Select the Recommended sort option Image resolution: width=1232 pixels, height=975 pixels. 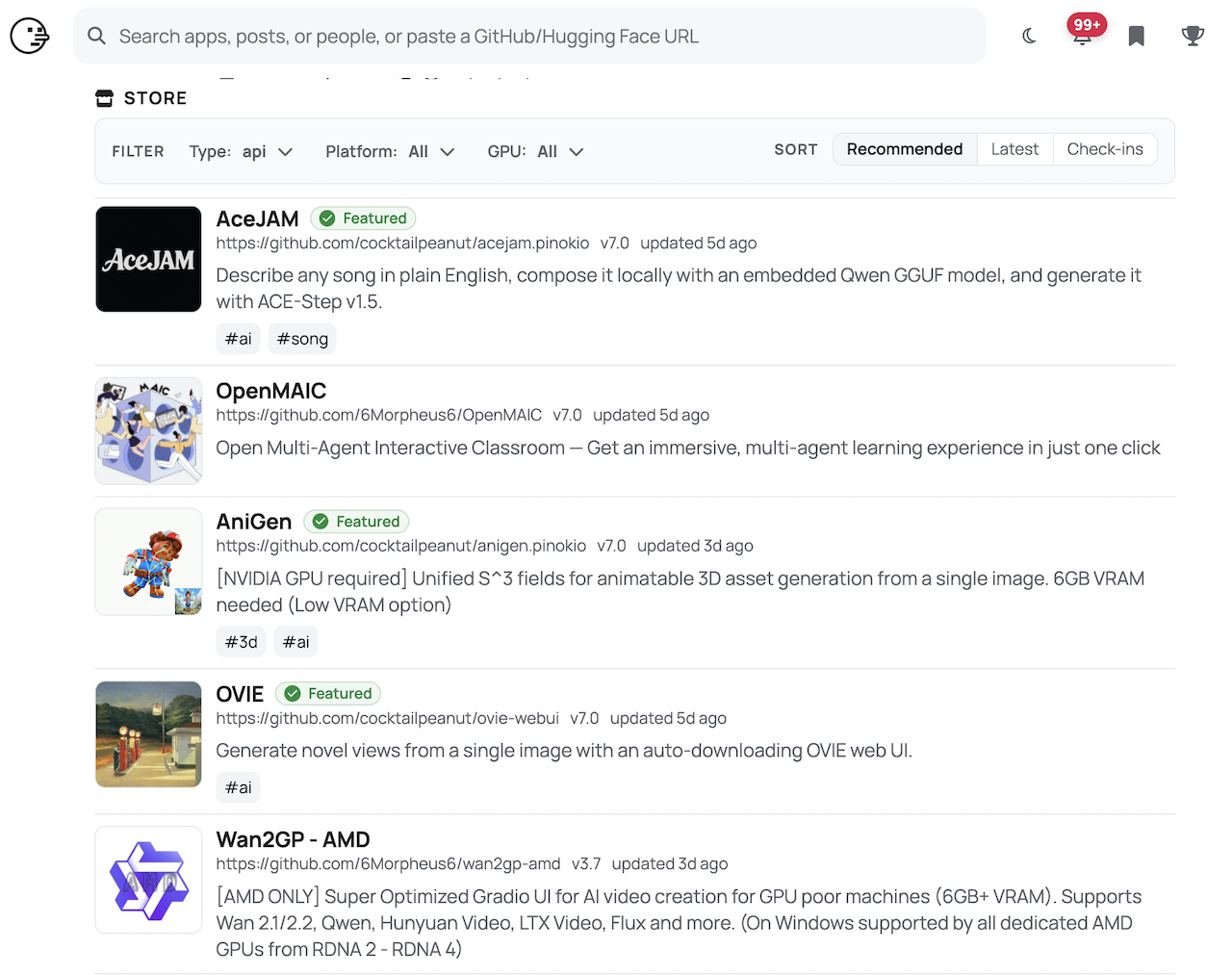904,149
